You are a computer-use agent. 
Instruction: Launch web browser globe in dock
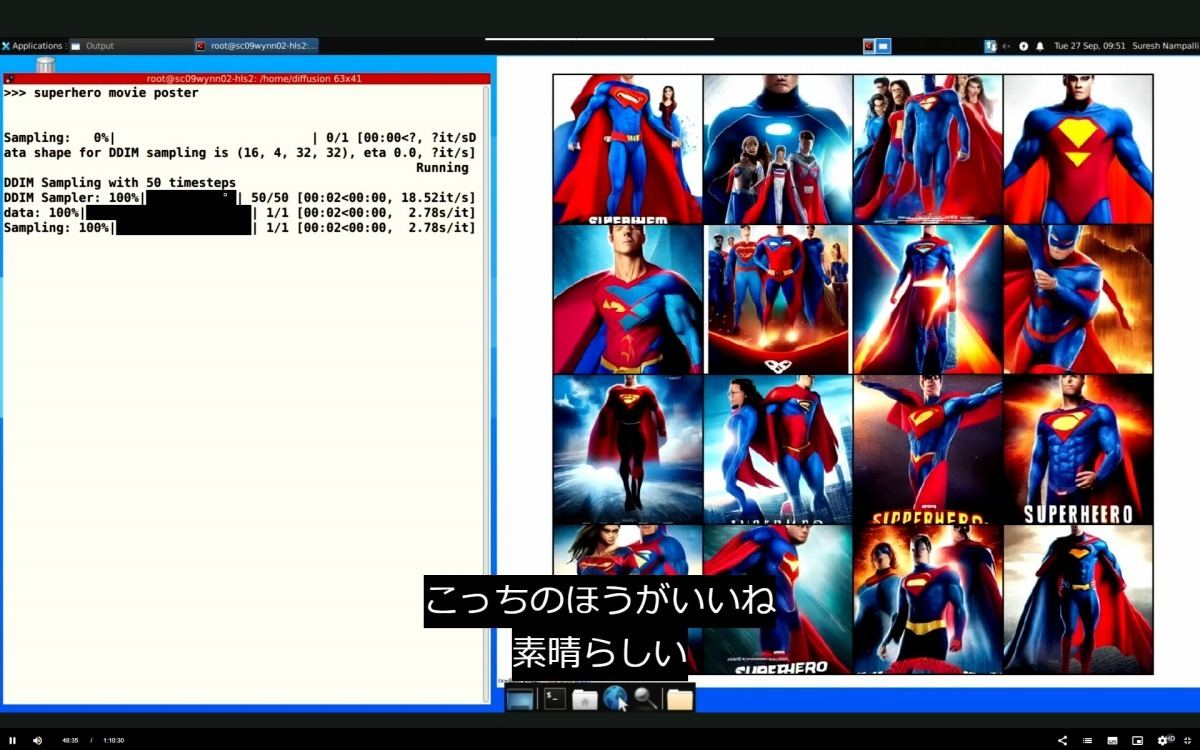coord(615,698)
